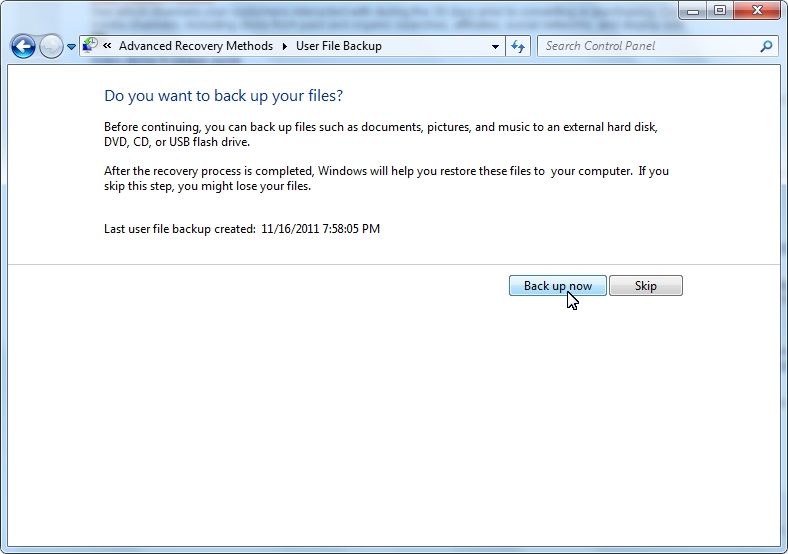The width and height of the screenshot is (788, 554).
Task: Click the recovery icon in address bar
Action: point(90,46)
